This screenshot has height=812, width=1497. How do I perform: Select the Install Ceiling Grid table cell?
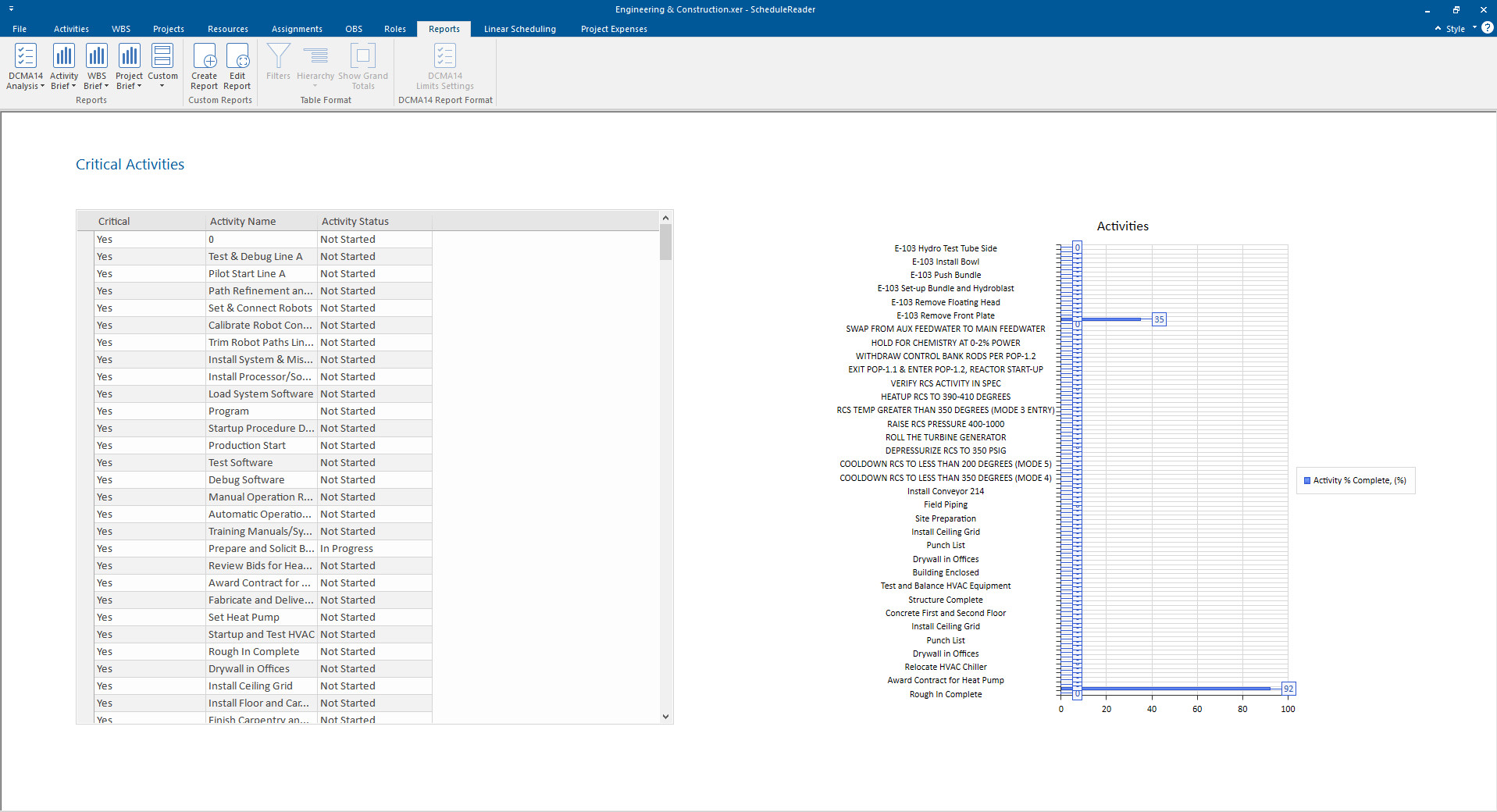coord(261,686)
